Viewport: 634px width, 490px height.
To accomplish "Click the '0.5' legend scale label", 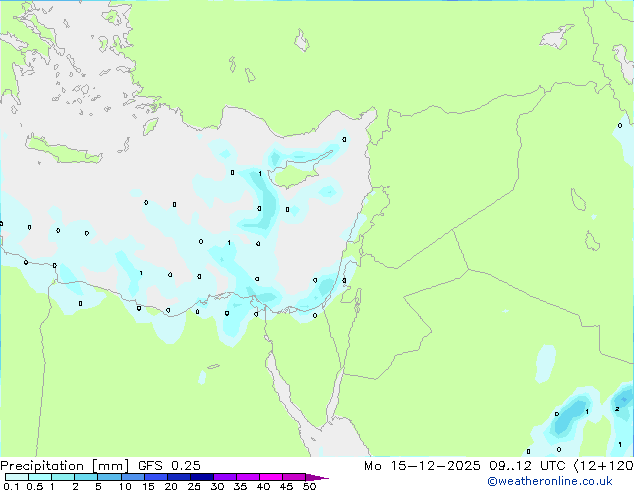I will tap(35, 486).
